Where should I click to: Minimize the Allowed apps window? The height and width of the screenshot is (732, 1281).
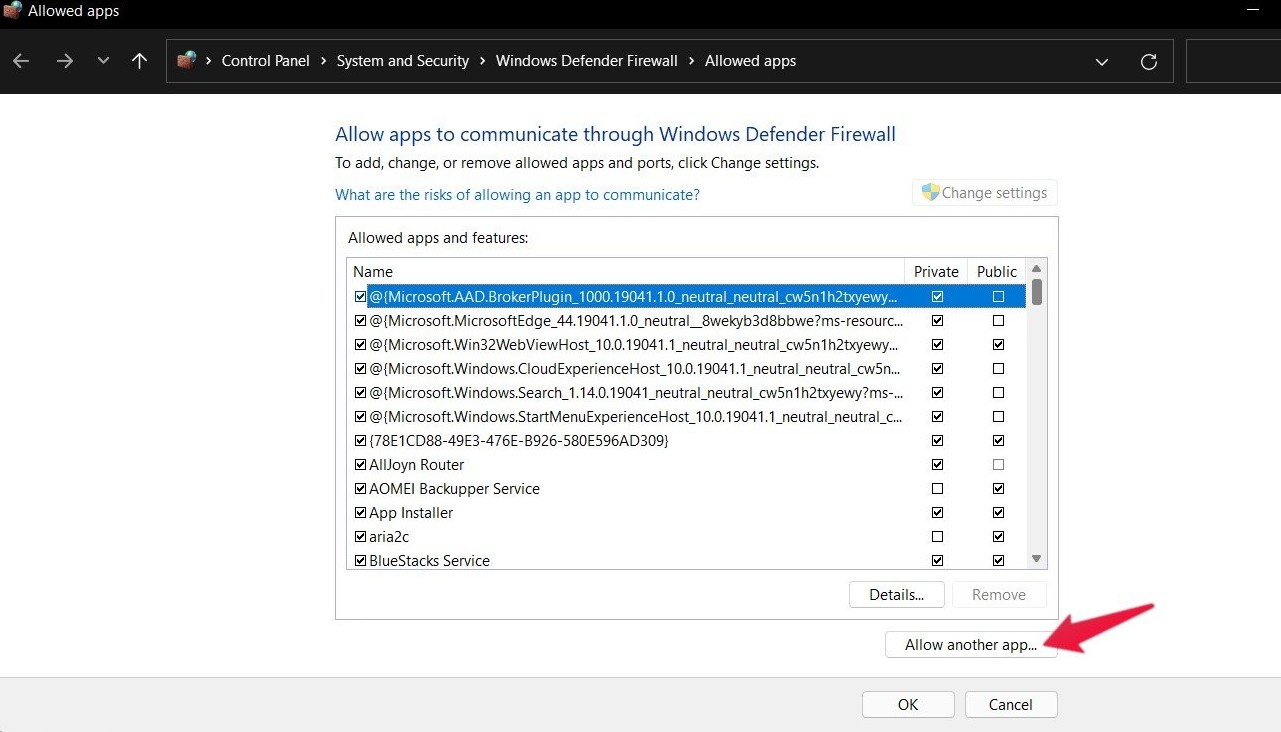(1253, 11)
